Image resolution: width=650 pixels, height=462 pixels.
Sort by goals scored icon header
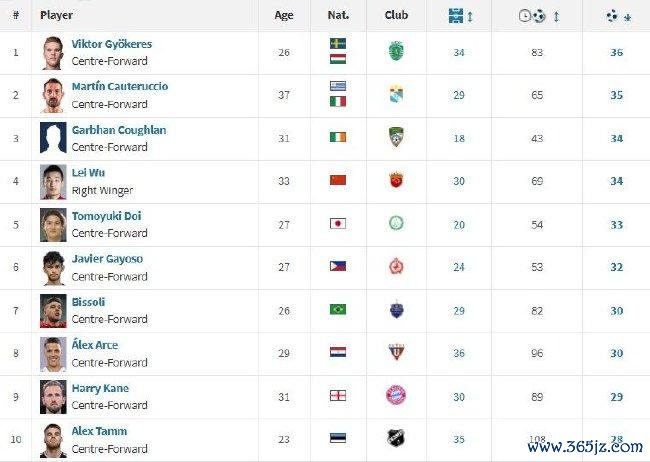618,16
